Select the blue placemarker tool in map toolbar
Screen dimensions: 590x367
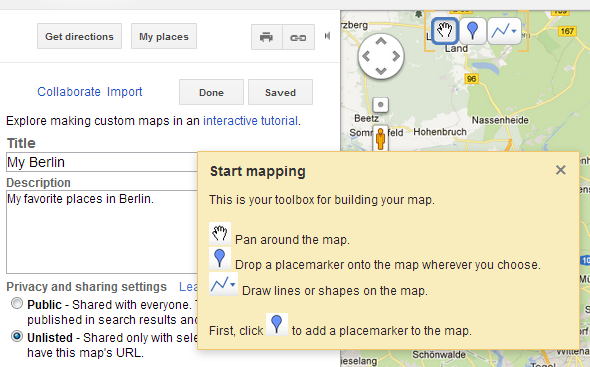click(473, 31)
